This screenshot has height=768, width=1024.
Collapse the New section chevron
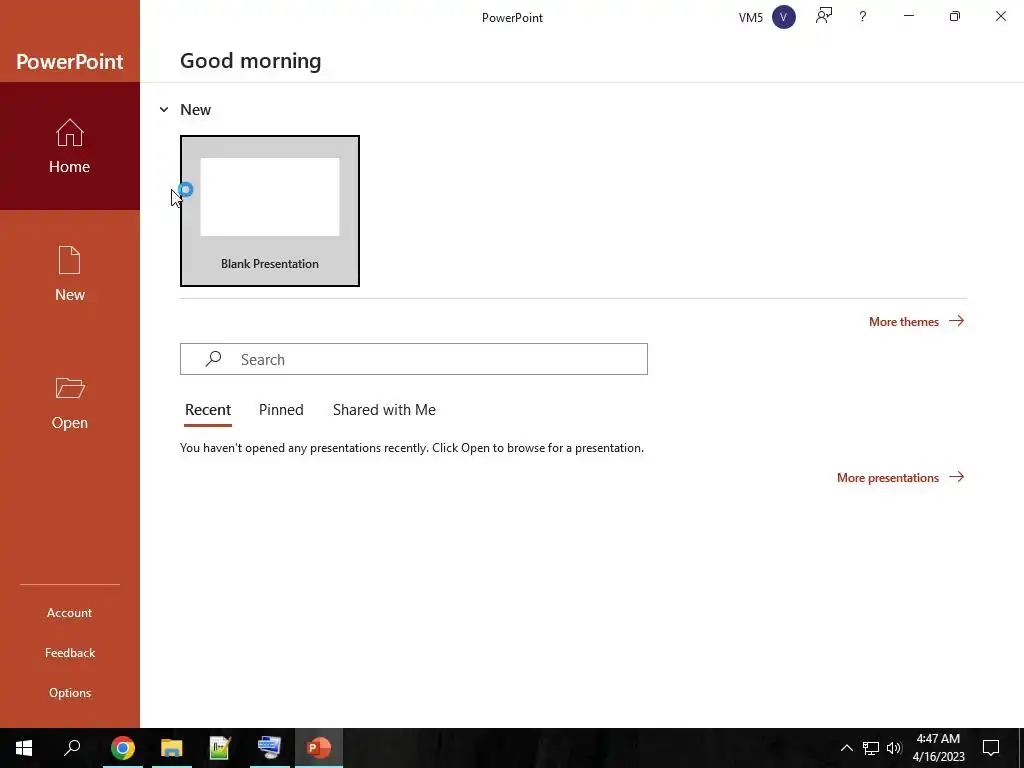click(164, 110)
